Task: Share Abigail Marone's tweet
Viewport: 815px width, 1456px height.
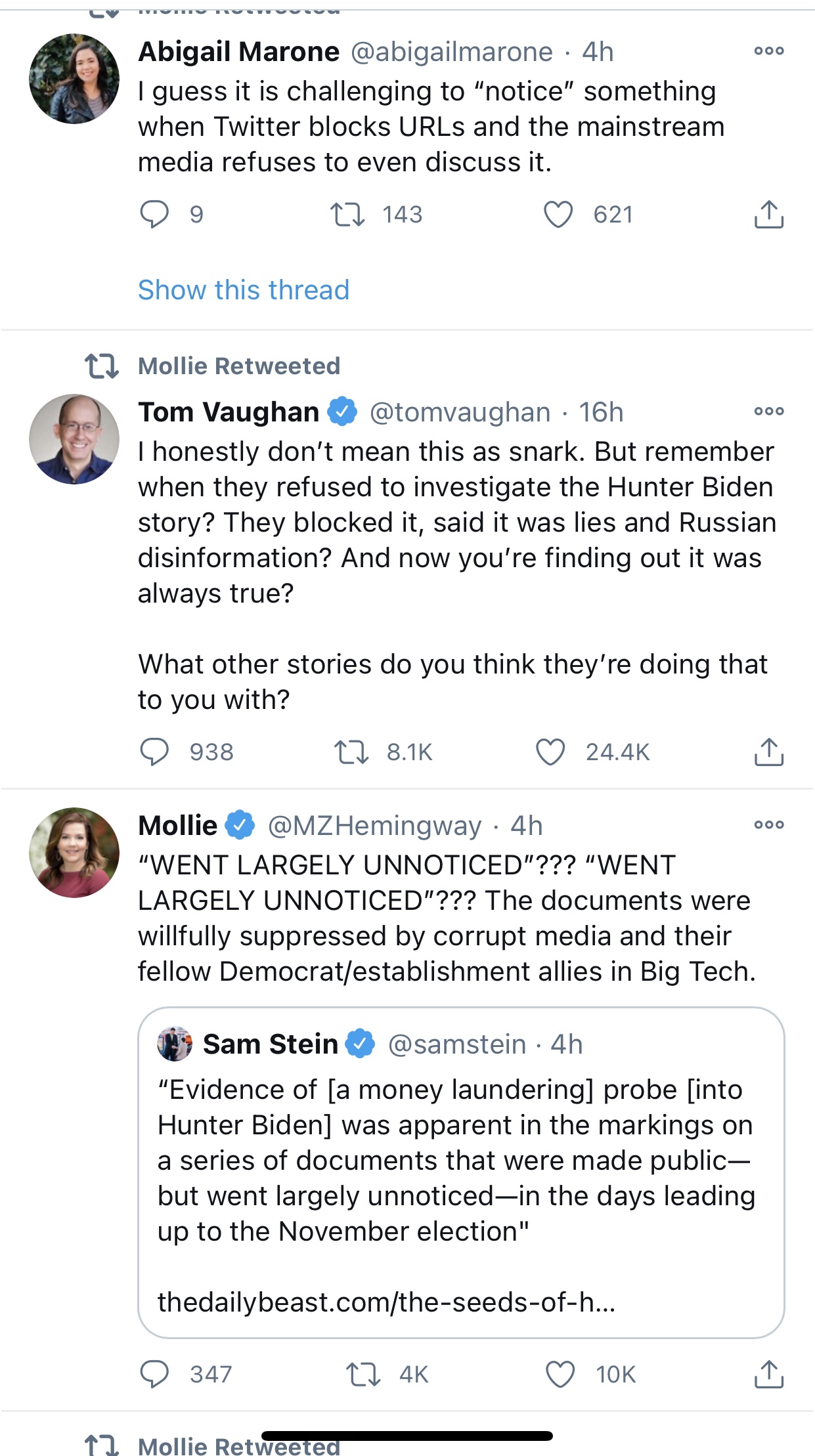Action: (x=768, y=215)
